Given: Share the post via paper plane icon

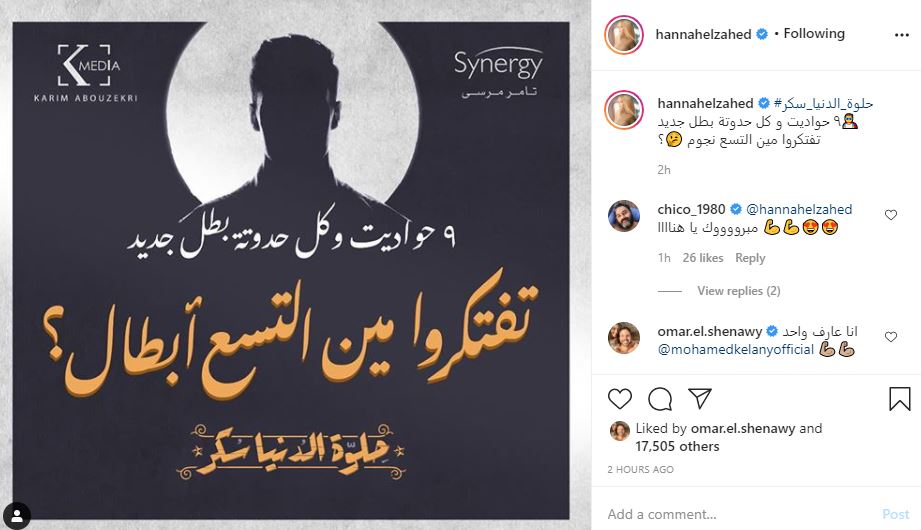Looking at the screenshot, I should click(700, 398).
